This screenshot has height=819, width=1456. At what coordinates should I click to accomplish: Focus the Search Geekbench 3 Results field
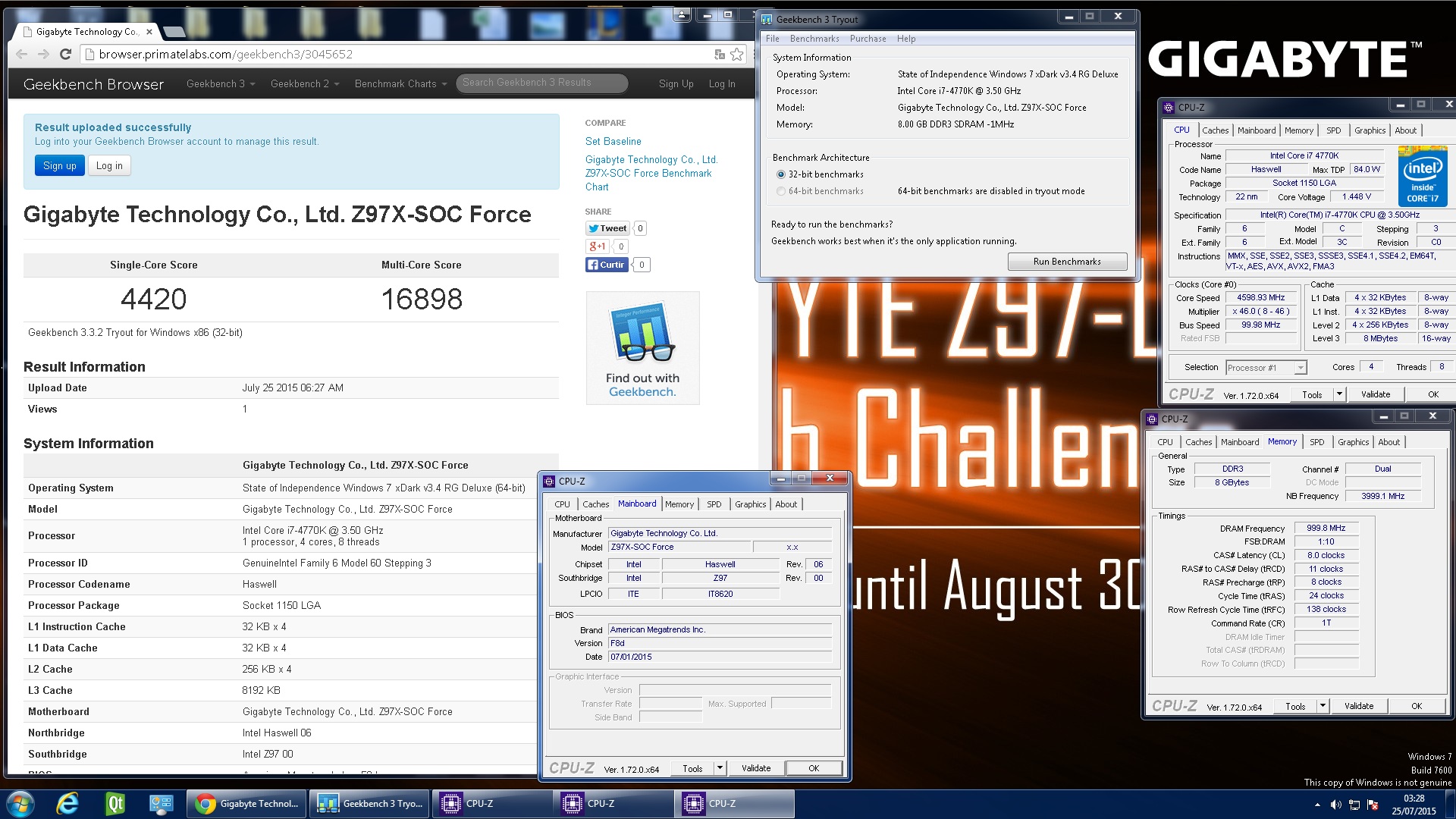click(541, 83)
